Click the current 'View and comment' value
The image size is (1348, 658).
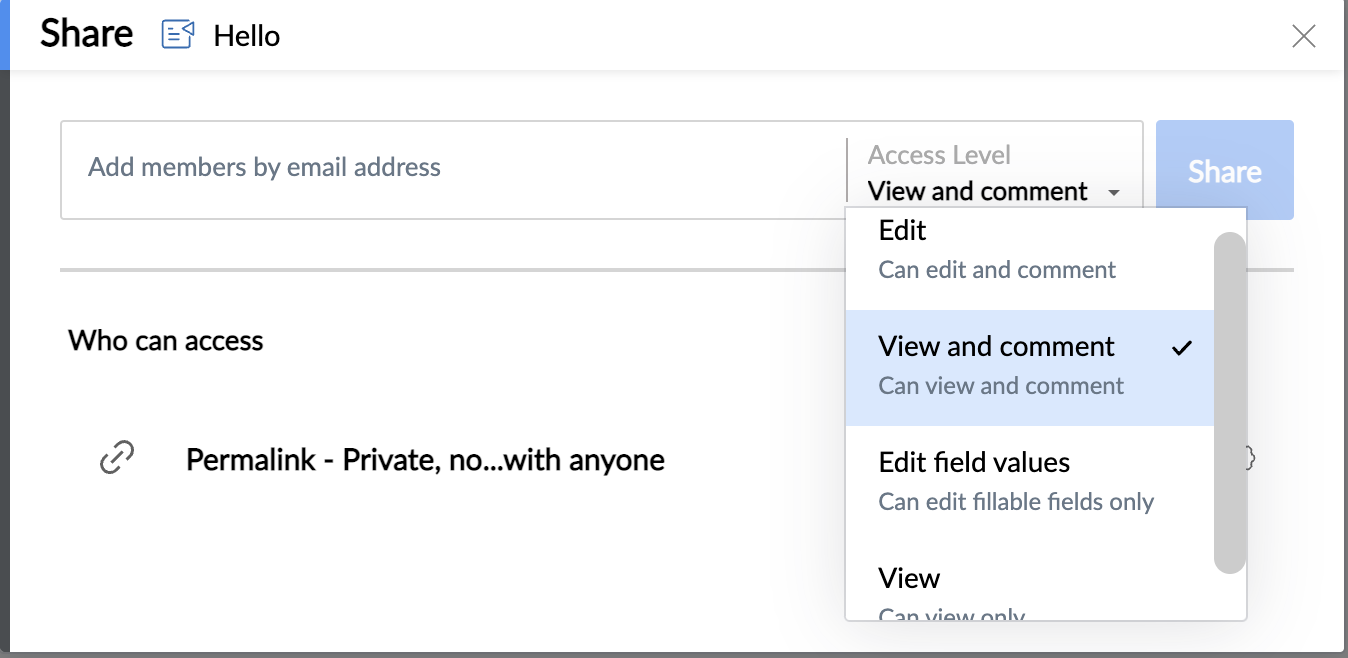[x=977, y=191]
